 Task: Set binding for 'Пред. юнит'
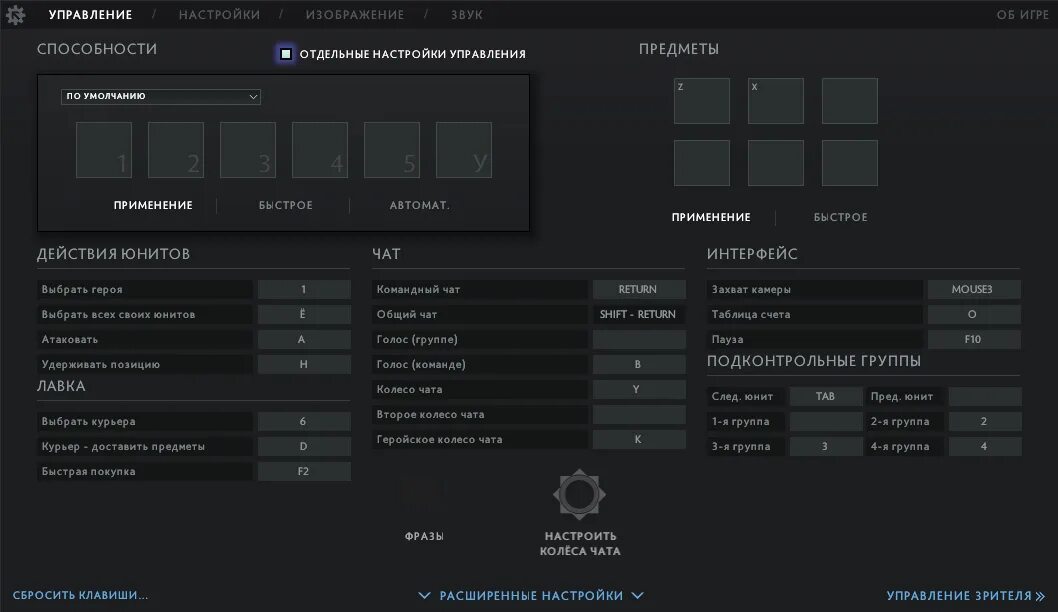(985, 397)
